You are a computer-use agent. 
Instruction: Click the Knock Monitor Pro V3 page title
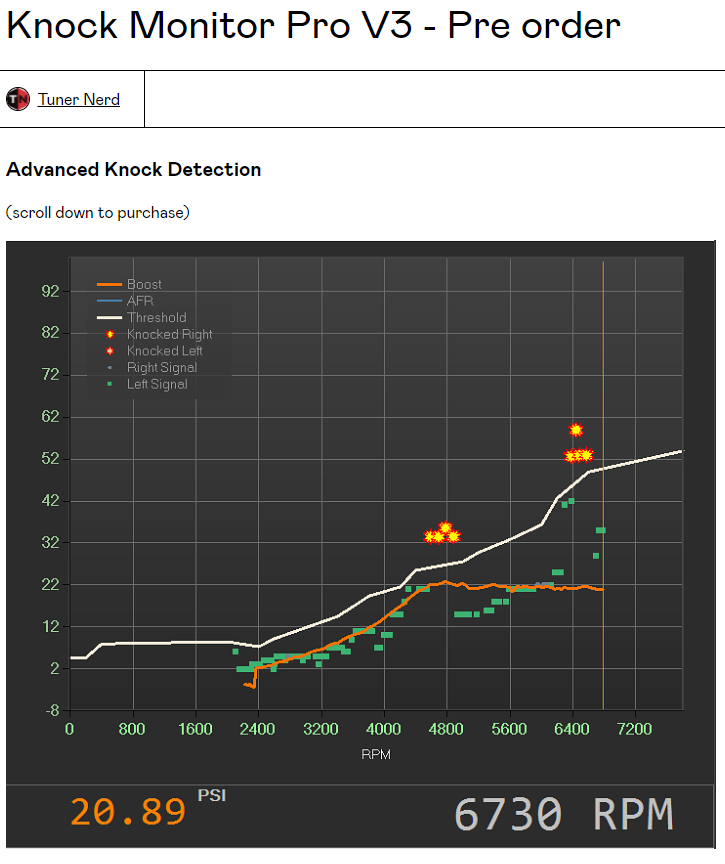[313, 26]
